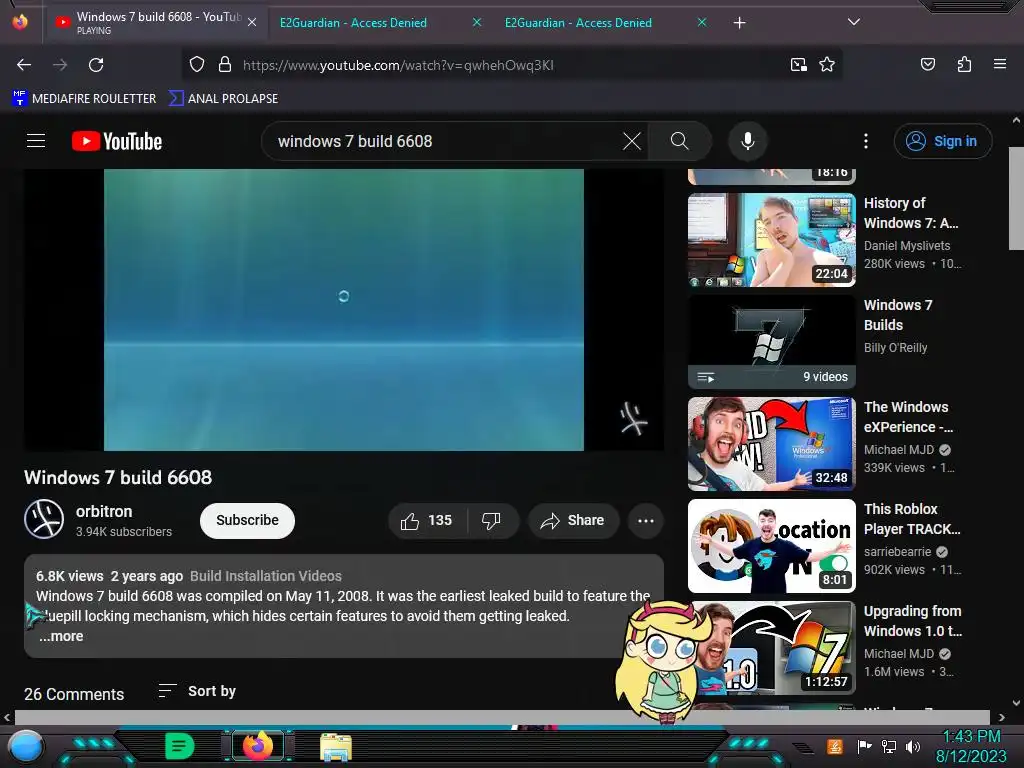This screenshot has width=1024, height=768.
Task: Click the Firefox taskbar button
Action: pos(258,746)
